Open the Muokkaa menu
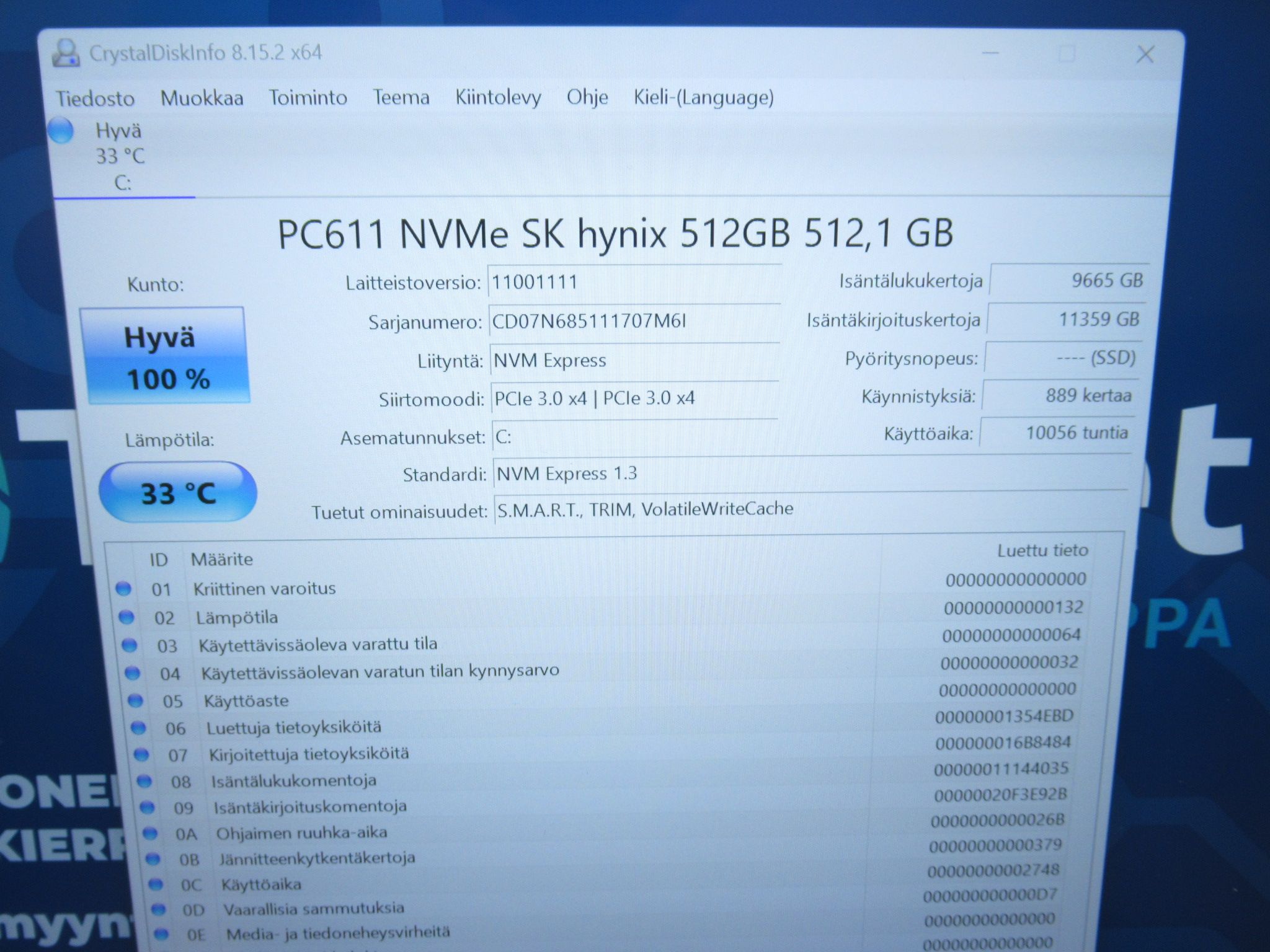The image size is (1270, 952). (x=202, y=98)
